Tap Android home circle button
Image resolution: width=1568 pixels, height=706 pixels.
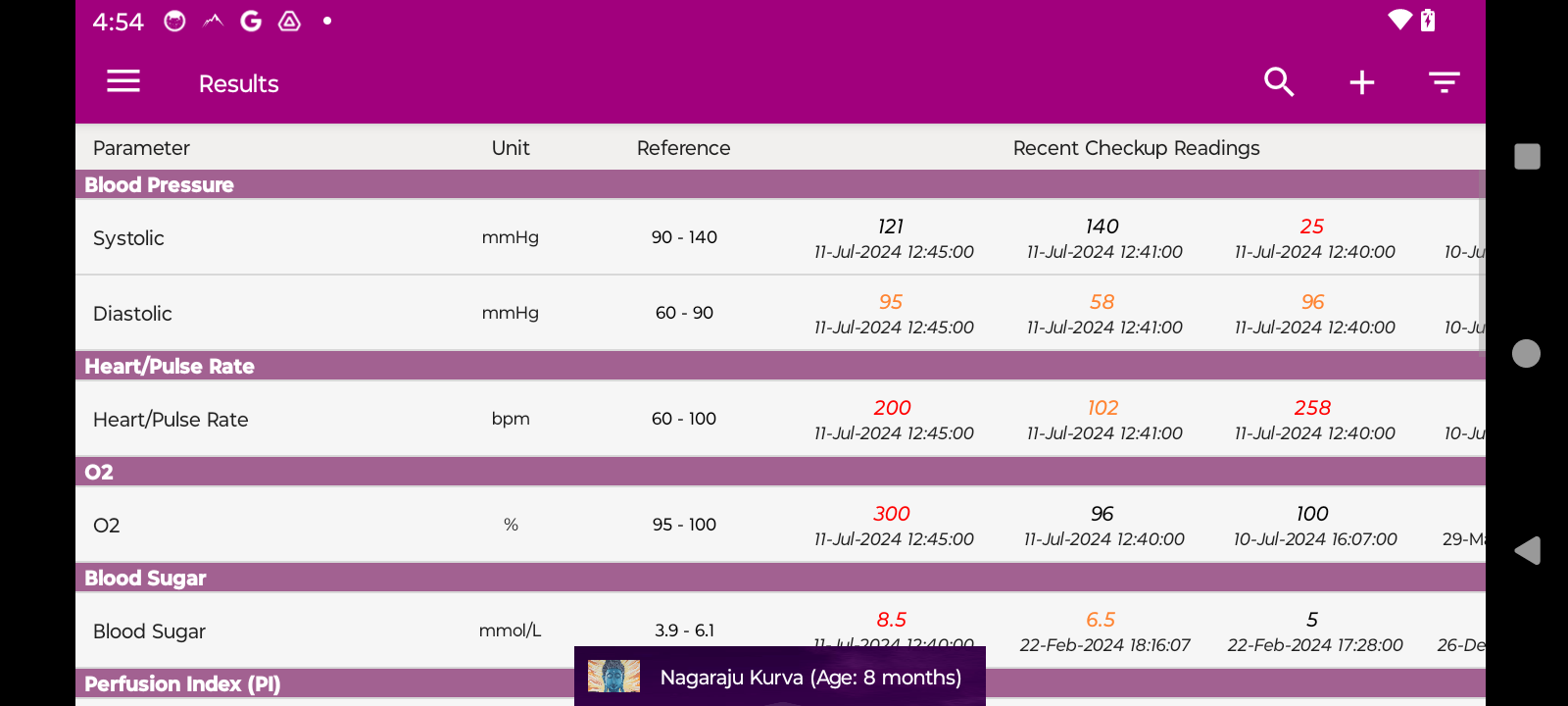coord(1527,353)
